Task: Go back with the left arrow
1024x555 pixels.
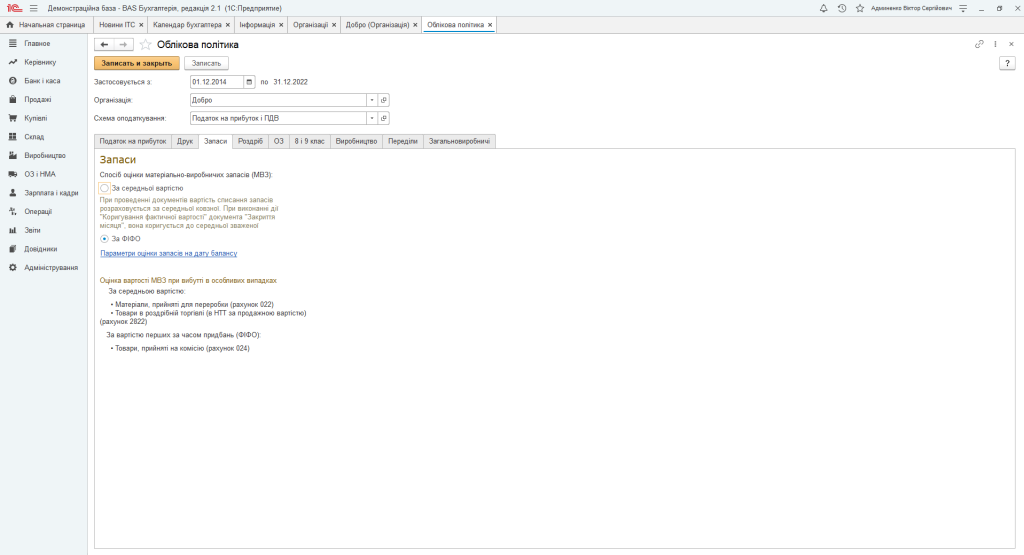Action: click(104, 44)
